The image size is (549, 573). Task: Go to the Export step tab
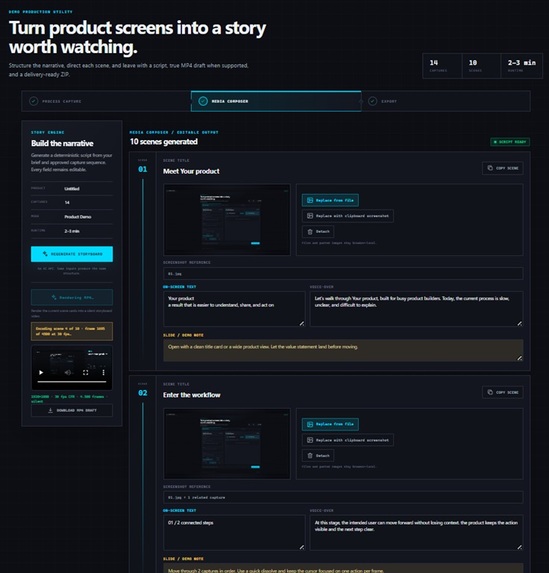[446, 101]
